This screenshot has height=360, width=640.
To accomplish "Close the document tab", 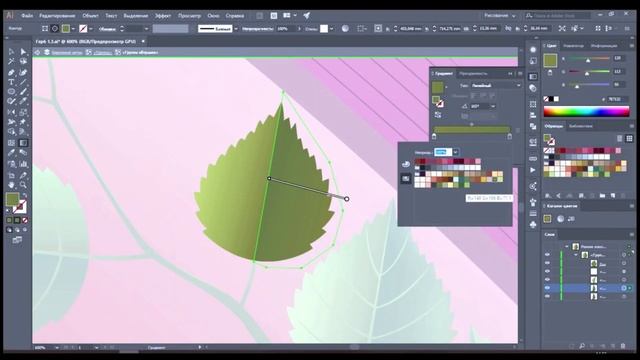I will pos(143,41).
